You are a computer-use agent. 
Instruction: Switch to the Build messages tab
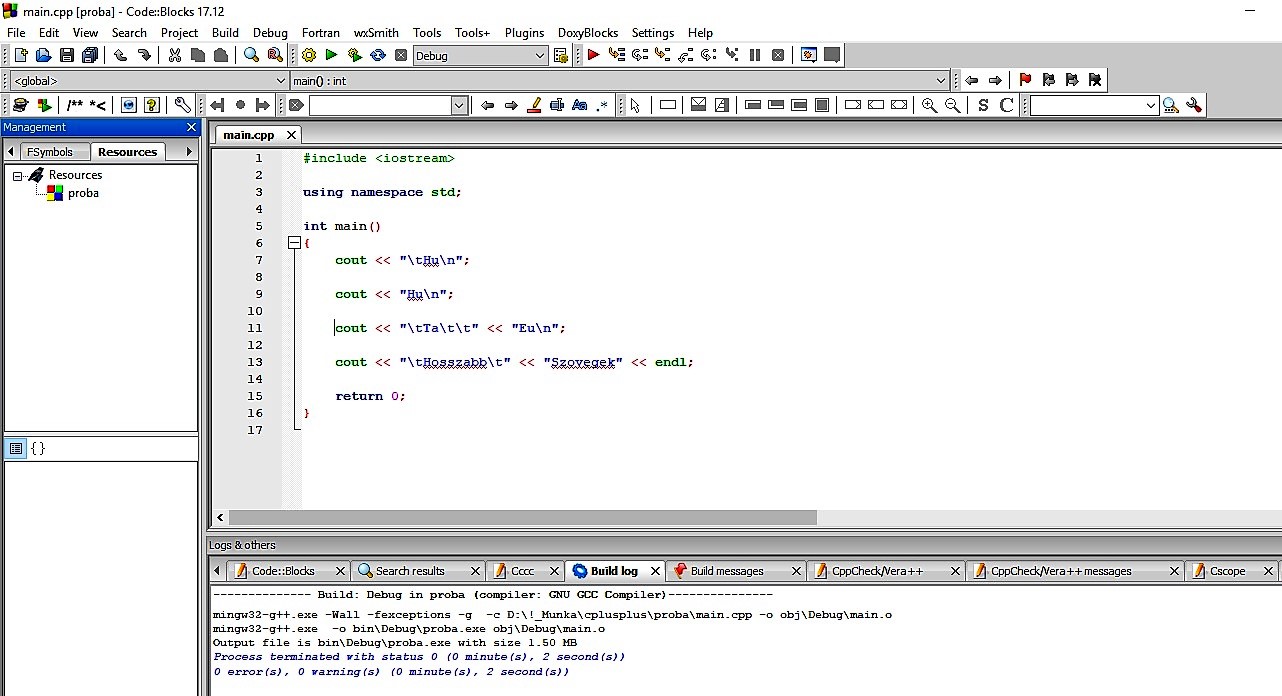(x=726, y=571)
